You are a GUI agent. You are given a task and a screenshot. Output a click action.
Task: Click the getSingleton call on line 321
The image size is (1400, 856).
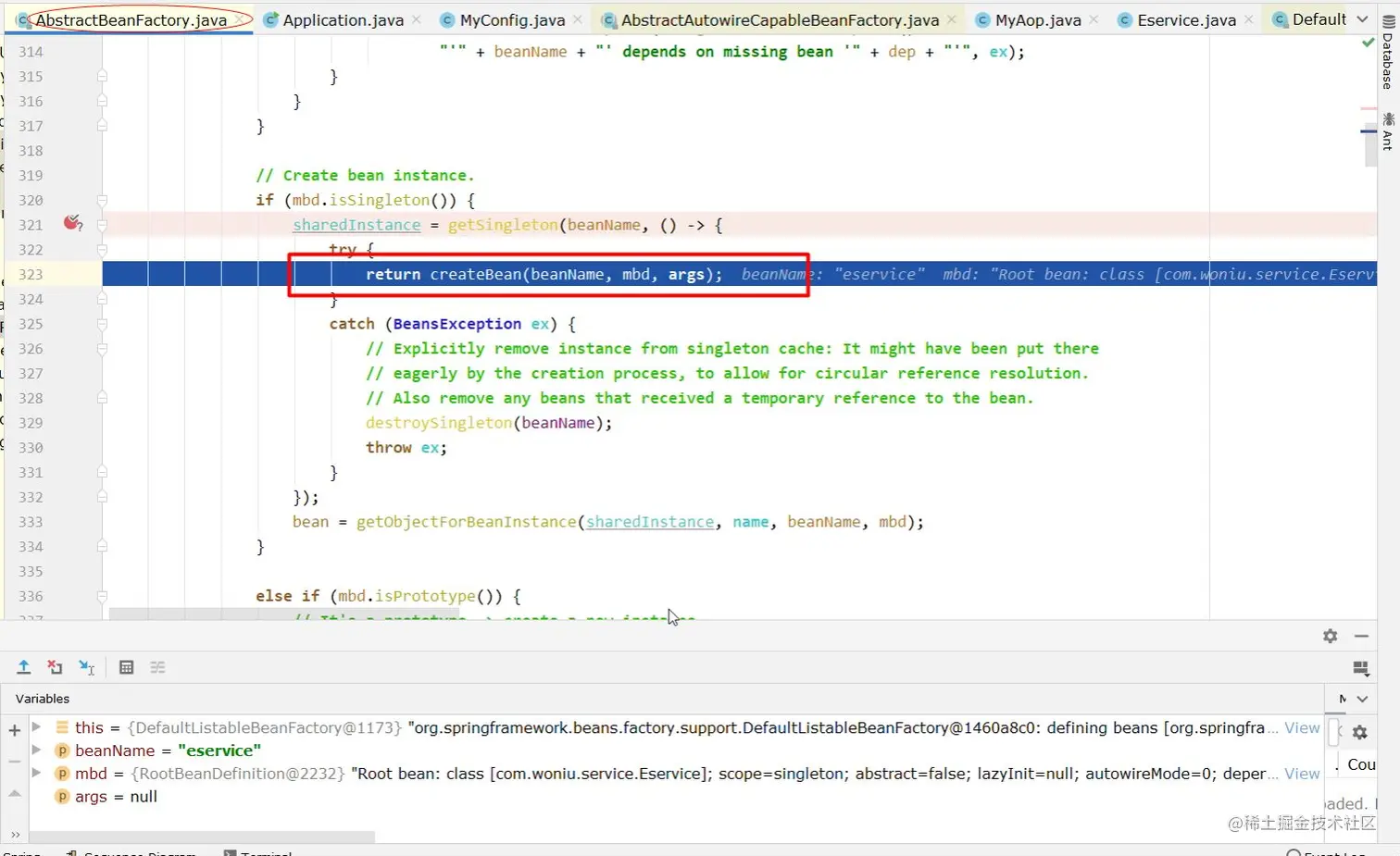[504, 225]
